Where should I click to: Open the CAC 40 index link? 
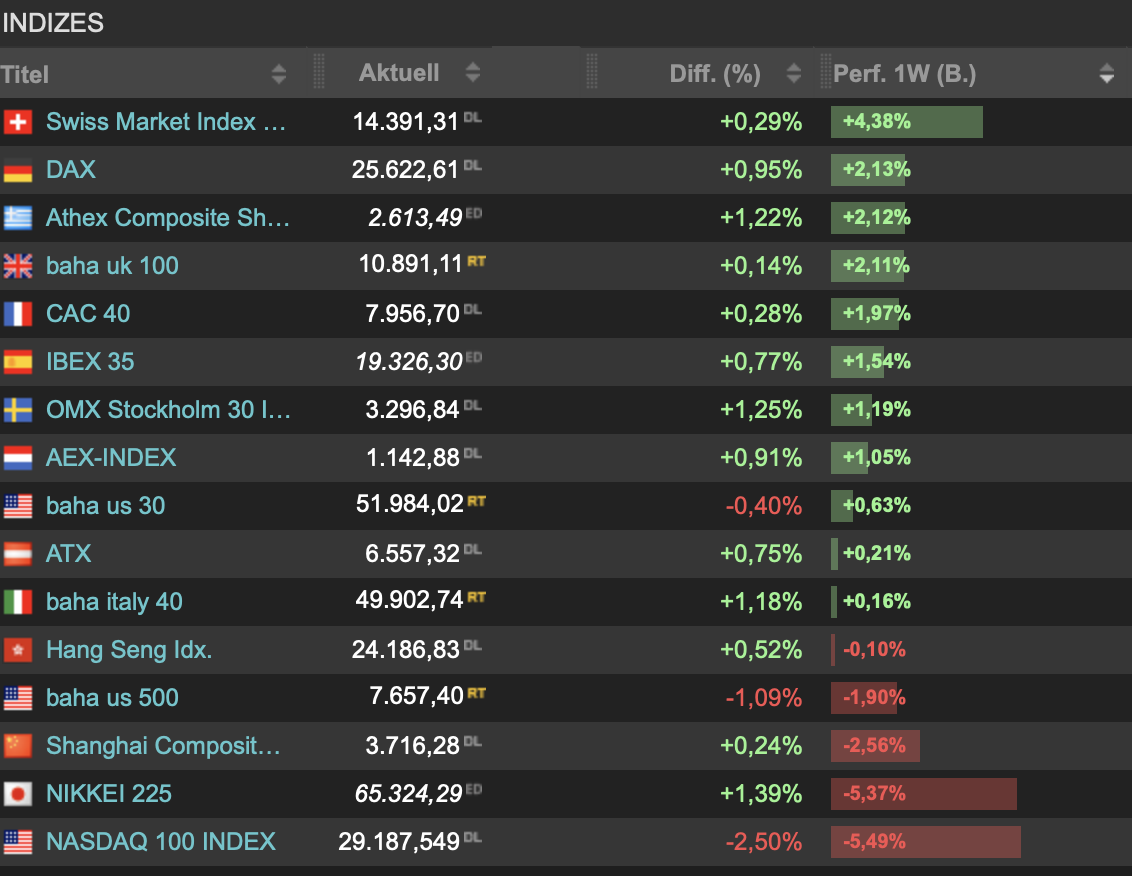pyautogui.click(x=88, y=313)
